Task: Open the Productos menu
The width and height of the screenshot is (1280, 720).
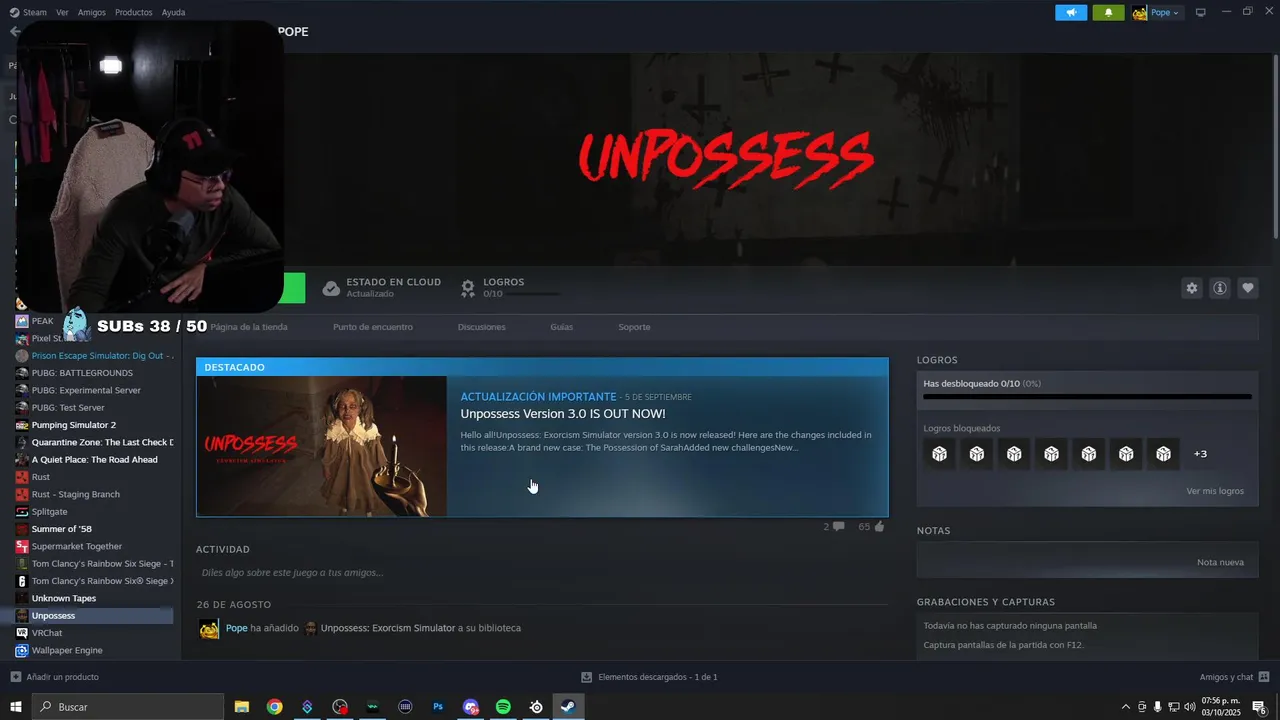Action: click(133, 12)
